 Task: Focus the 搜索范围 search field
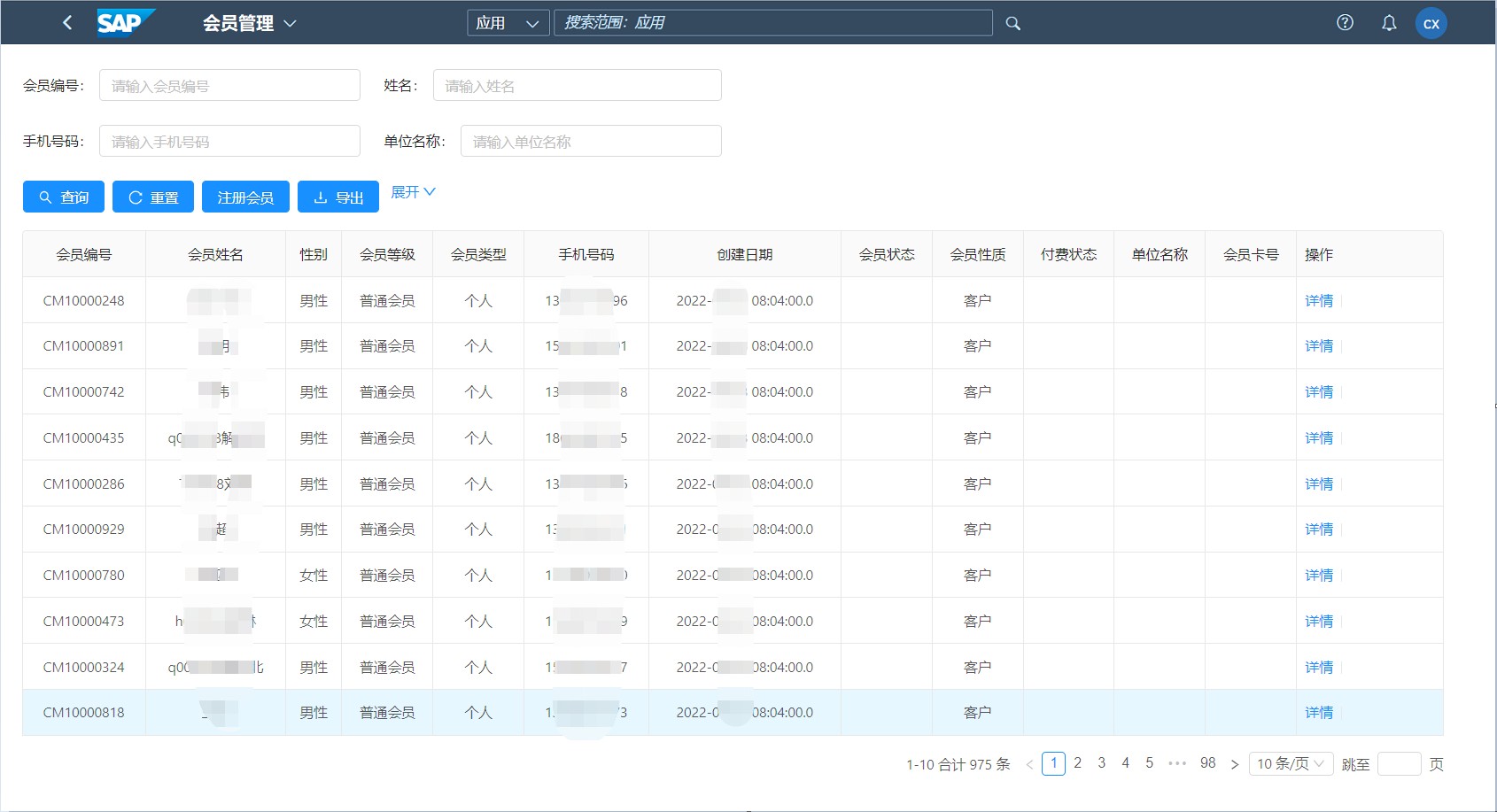pyautogui.click(x=772, y=23)
